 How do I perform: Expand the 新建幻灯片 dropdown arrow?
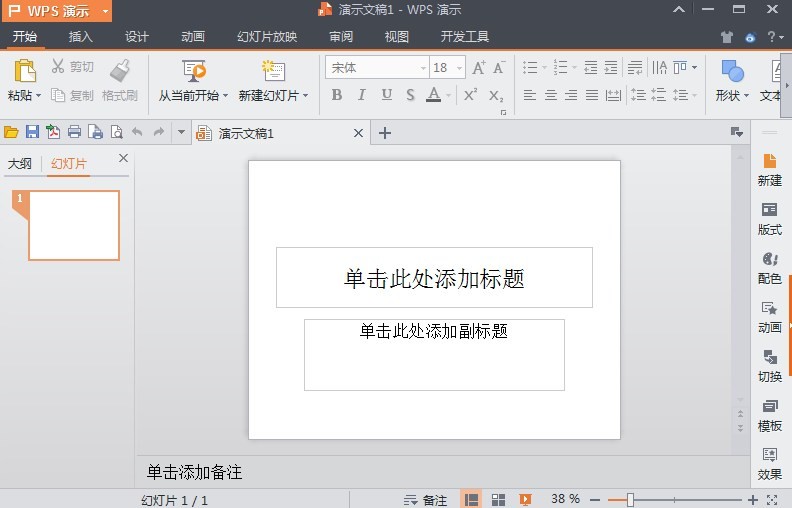[x=305, y=96]
